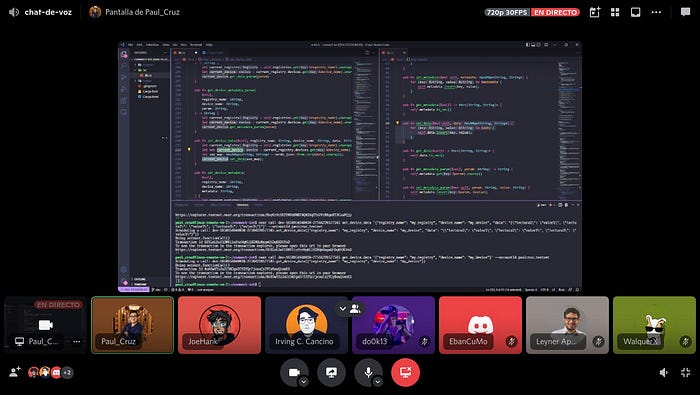Open the camera options dropdown arrow
Viewport: 700px width, 395px height.
304,382
